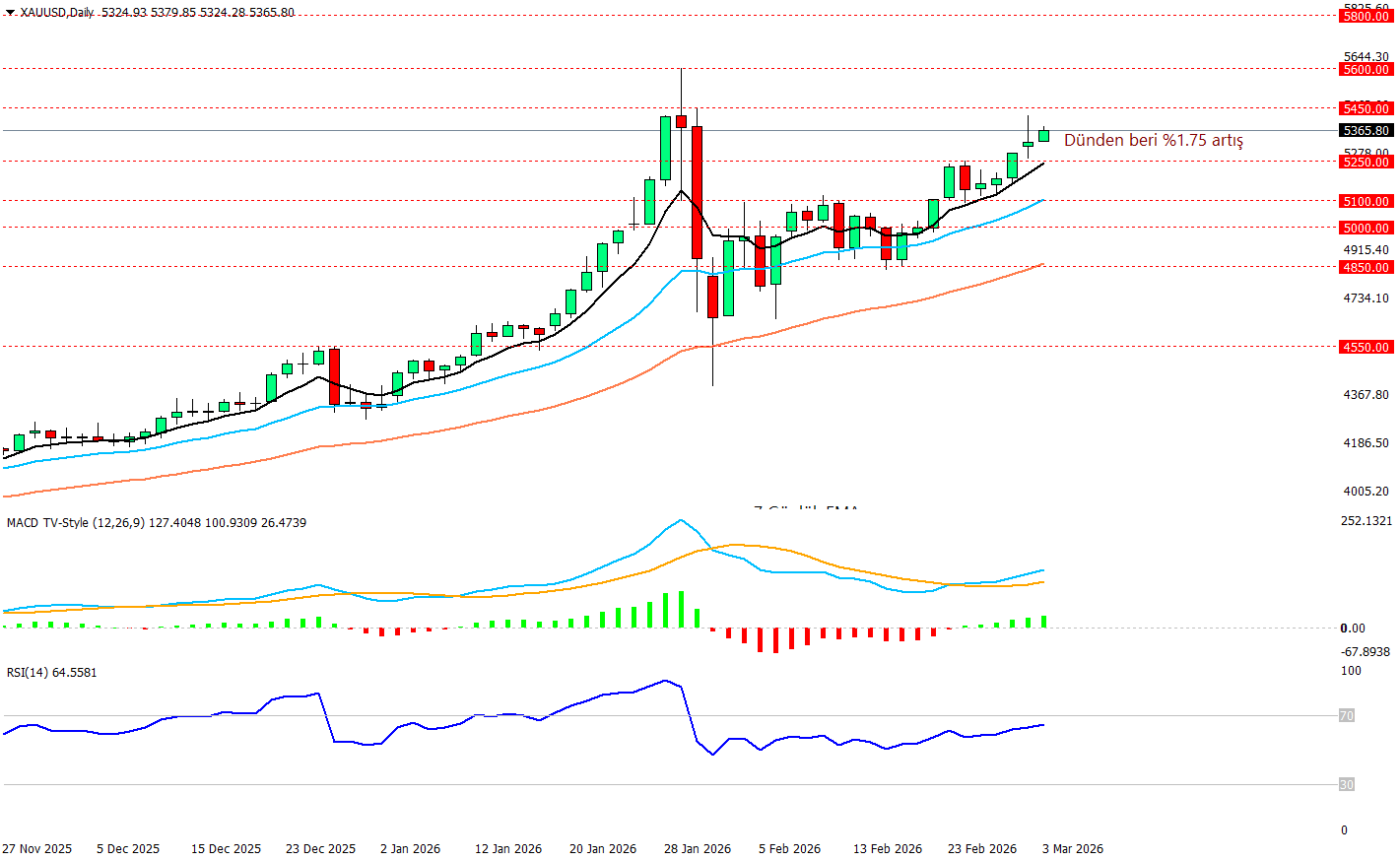The height and width of the screenshot is (861, 1400).
Task: Click the 5800.00 red price level label
Action: [1366, 17]
